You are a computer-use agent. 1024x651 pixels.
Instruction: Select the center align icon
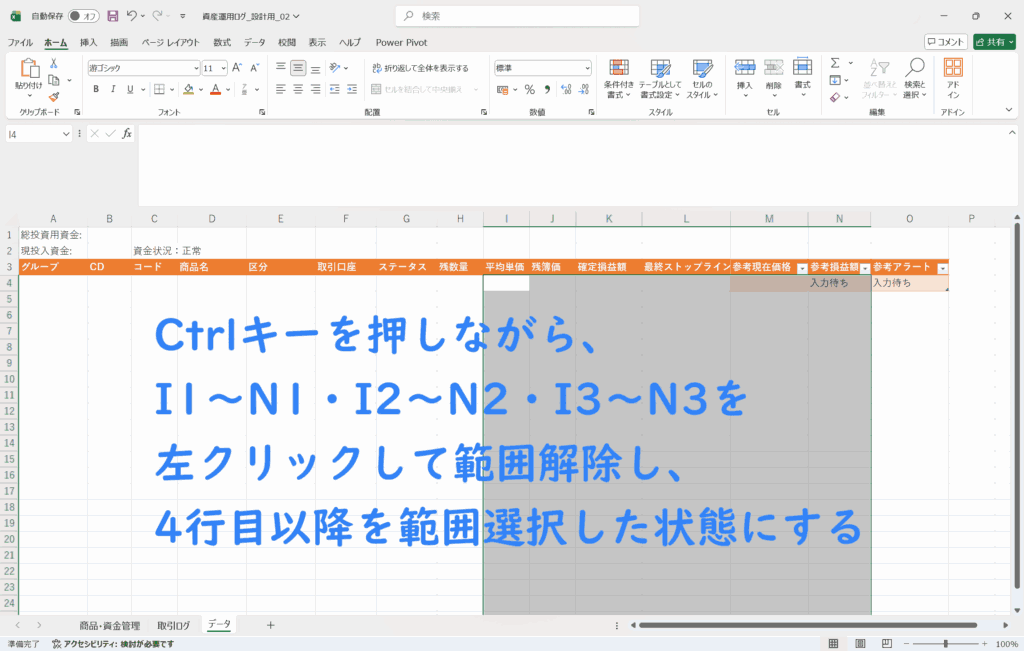pos(298,89)
